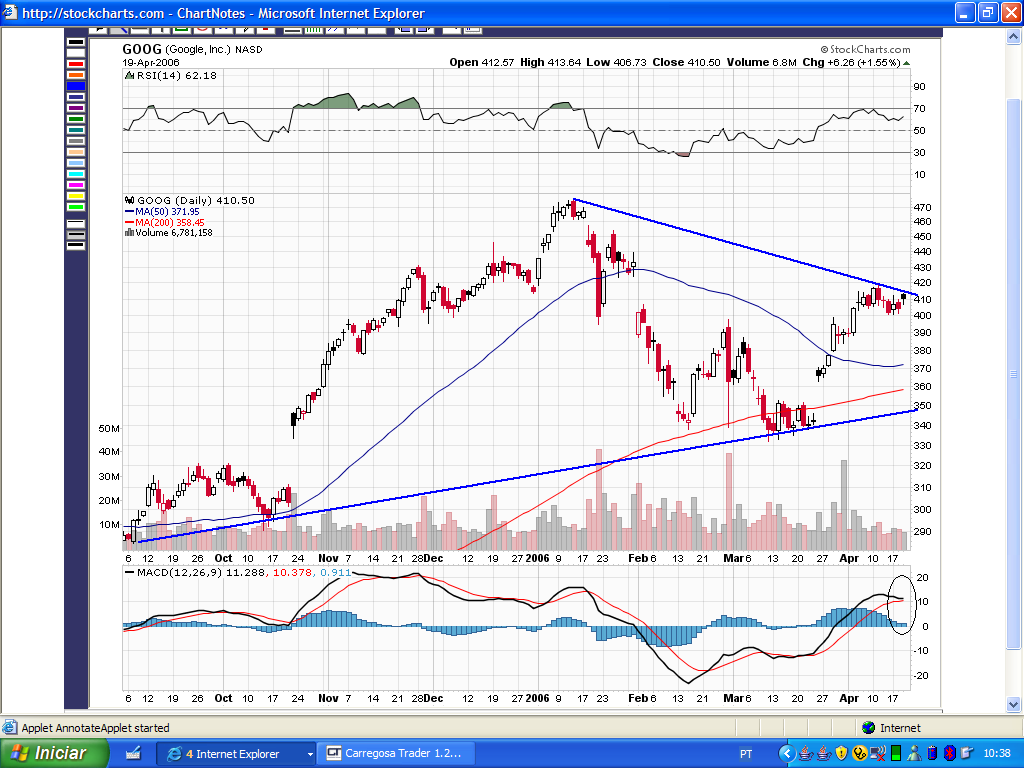Choose the lime green color swatch
Image resolution: width=1024 pixels, height=768 pixels.
(76, 207)
